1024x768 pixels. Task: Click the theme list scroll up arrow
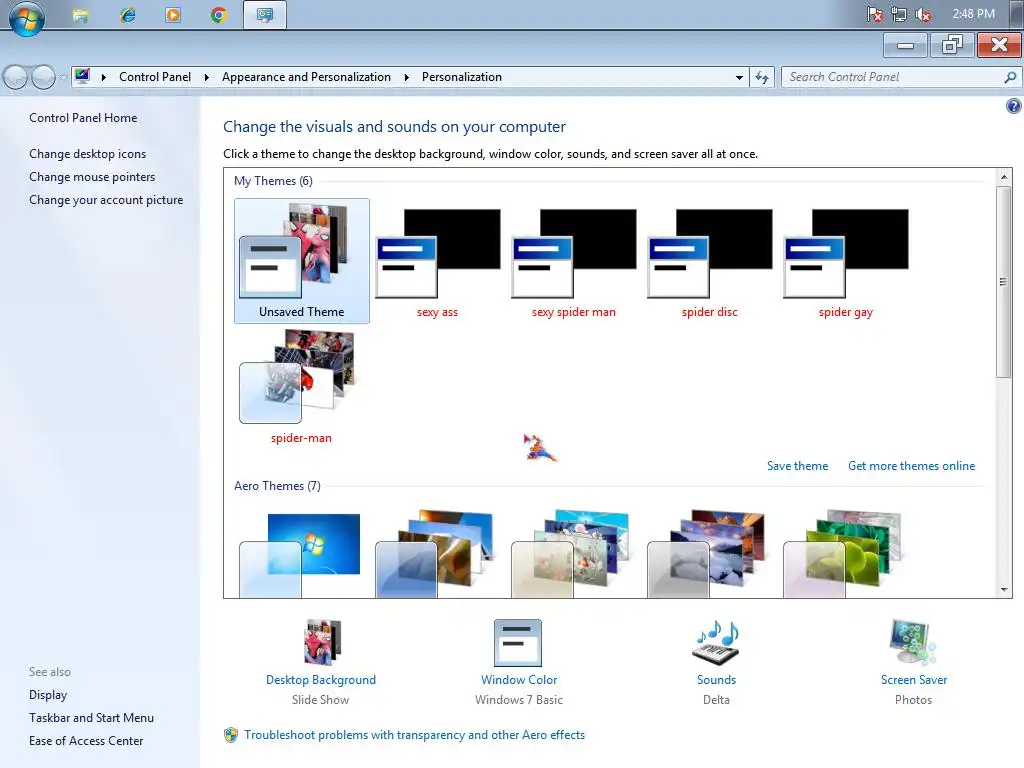[x=1004, y=176]
